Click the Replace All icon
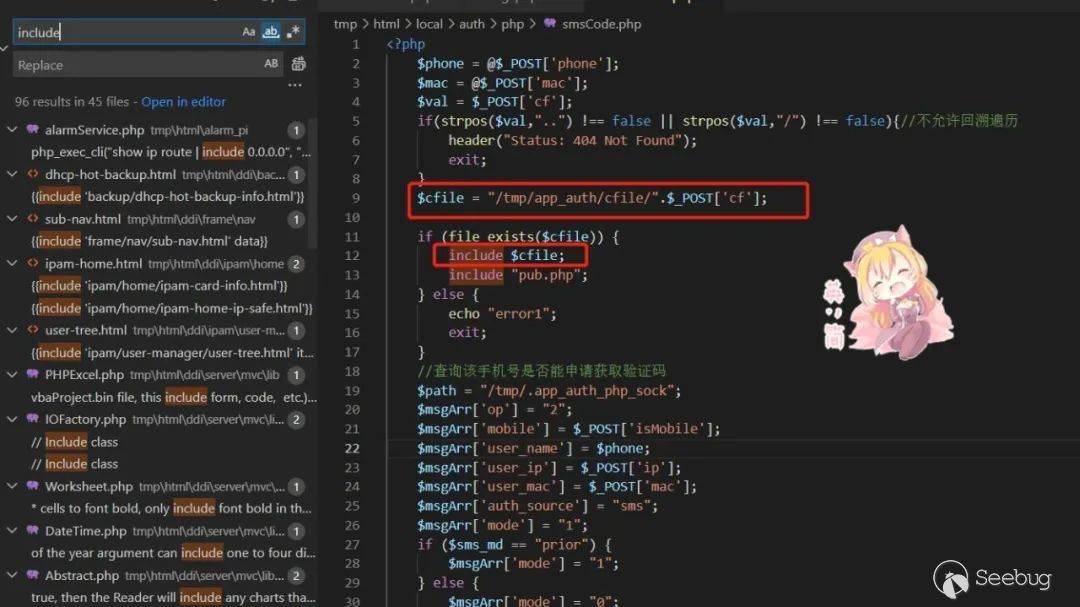 (x=298, y=64)
